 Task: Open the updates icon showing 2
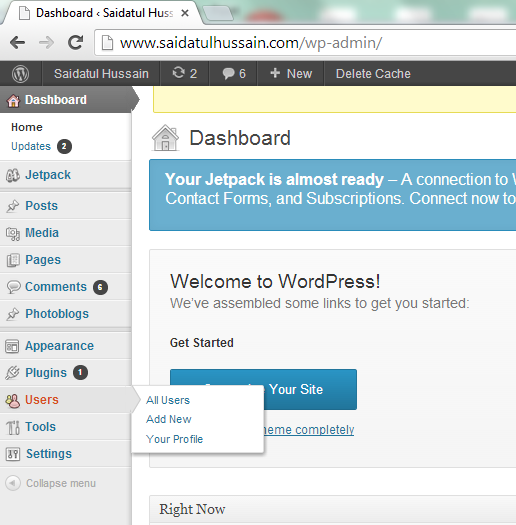tap(185, 73)
